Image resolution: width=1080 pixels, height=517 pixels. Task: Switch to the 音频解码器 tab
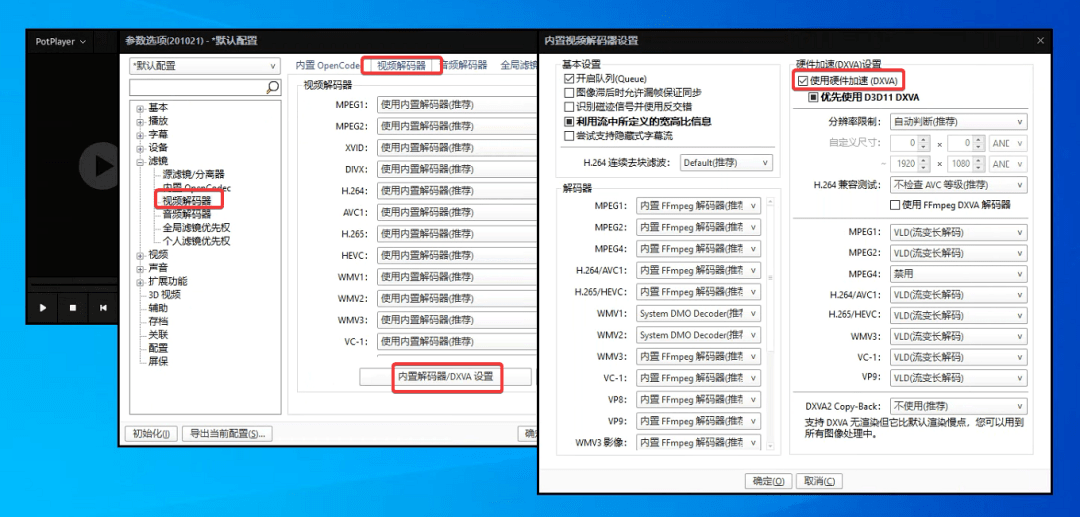[464, 65]
